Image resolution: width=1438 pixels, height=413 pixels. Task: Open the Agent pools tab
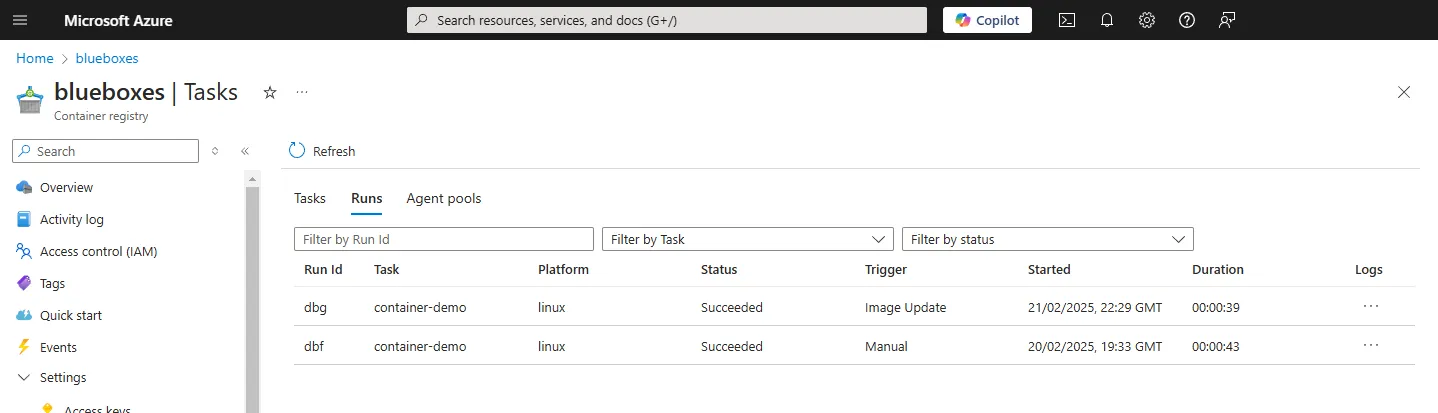point(444,198)
